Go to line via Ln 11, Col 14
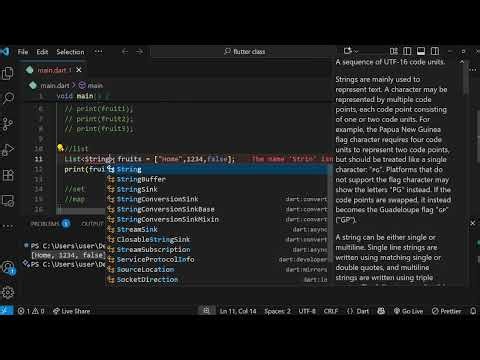This screenshot has width=480, height=360. 238,311
